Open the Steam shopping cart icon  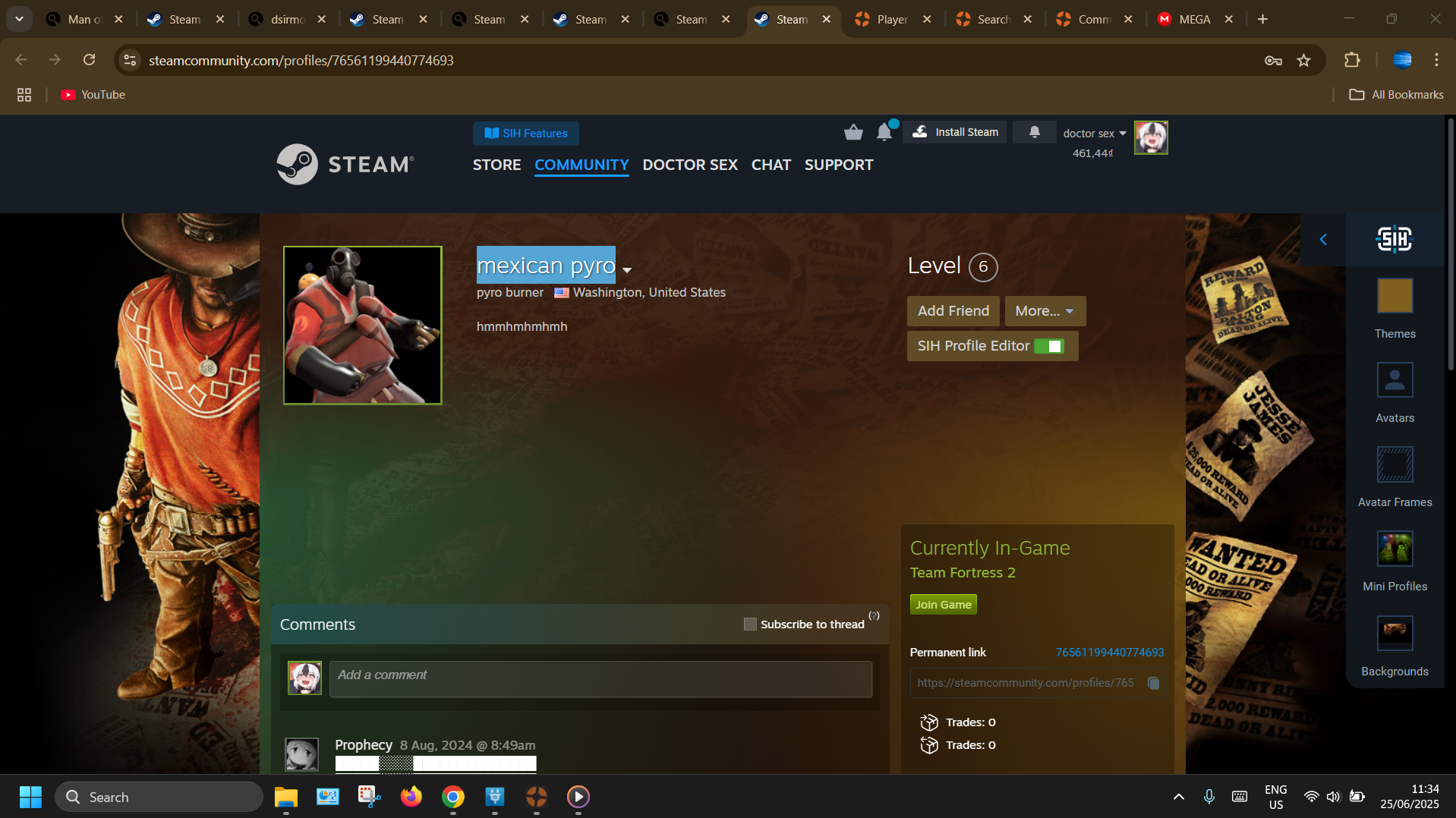[853, 133]
